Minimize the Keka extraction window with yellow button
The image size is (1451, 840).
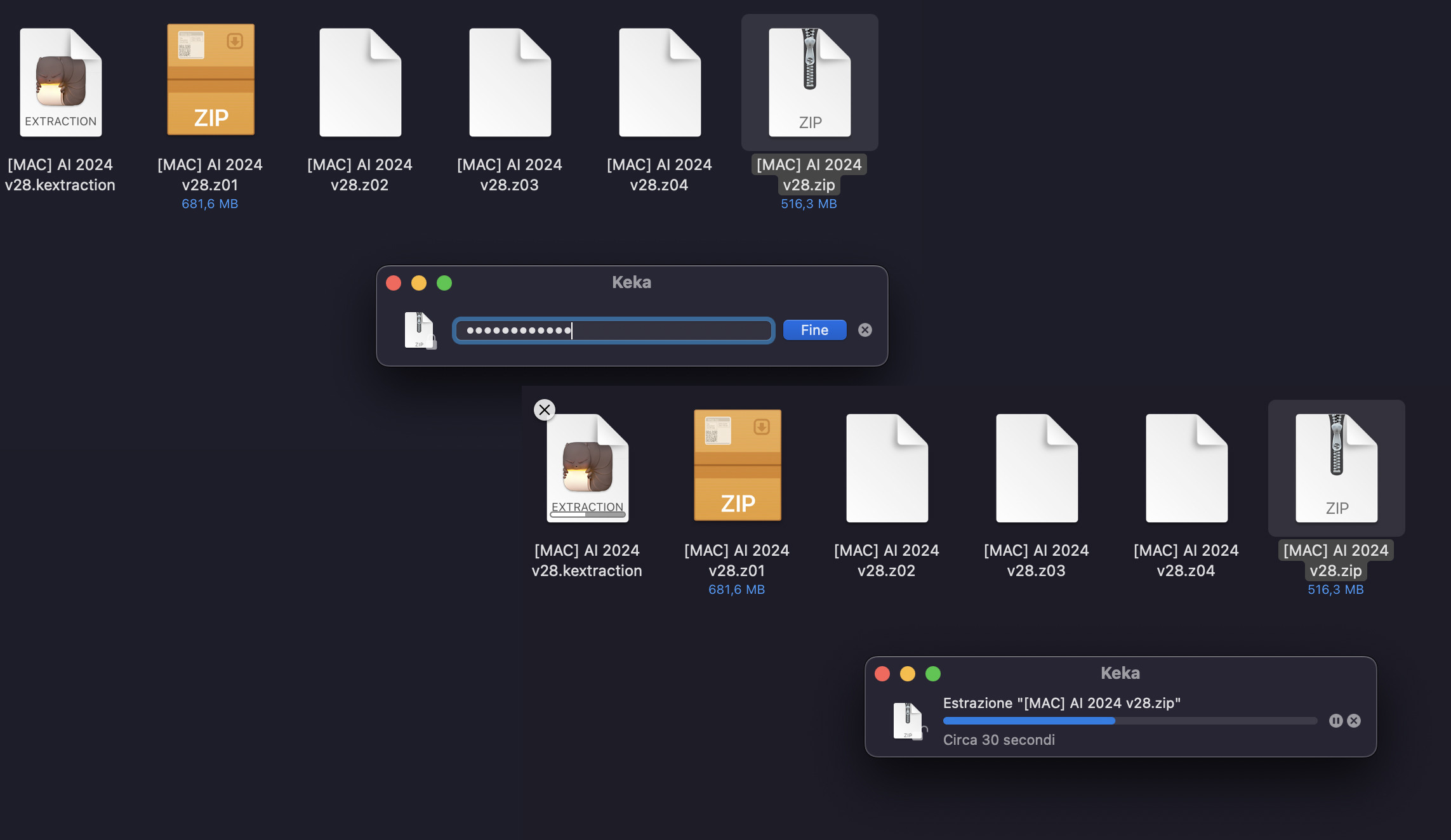click(x=908, y=674)
